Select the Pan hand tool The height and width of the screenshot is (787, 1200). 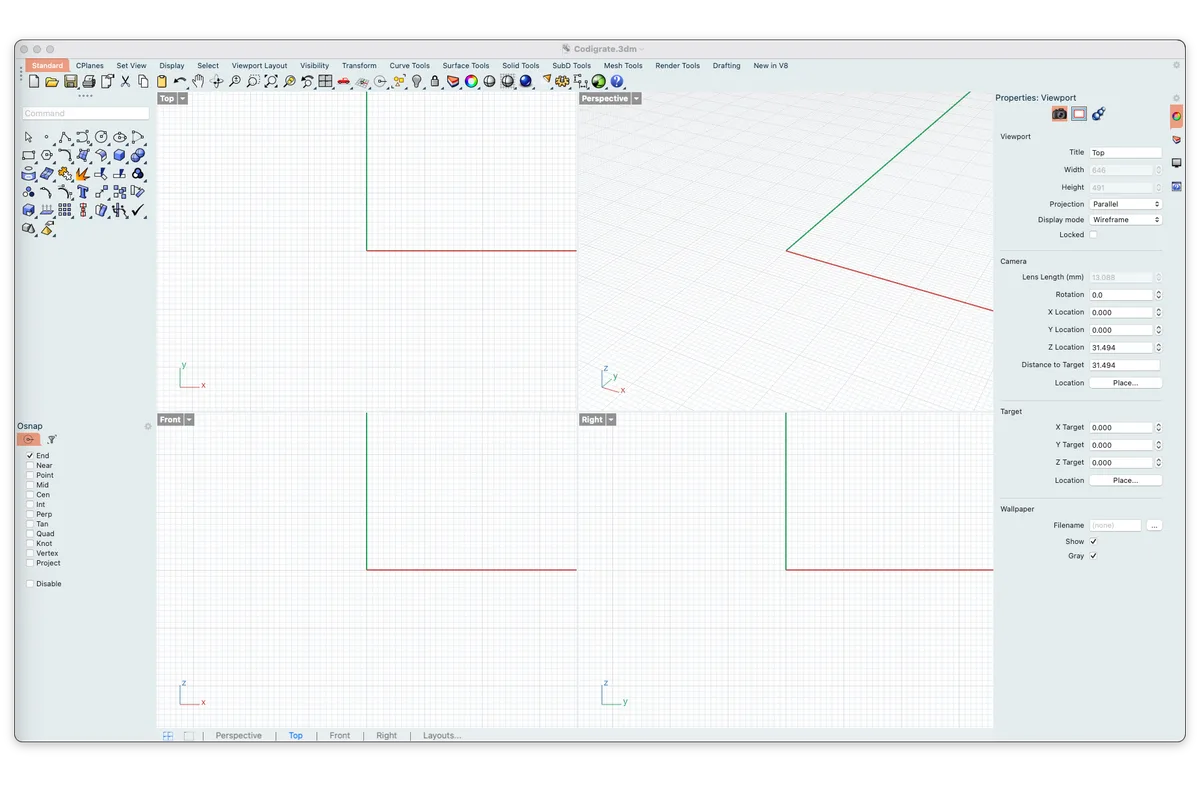[198, 81]
